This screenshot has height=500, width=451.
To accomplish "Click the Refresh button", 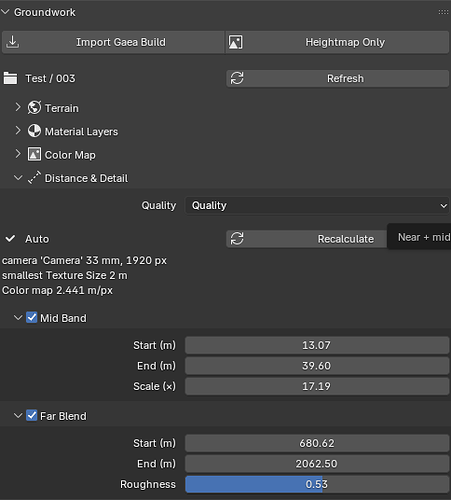I will (x=338, y=78).
